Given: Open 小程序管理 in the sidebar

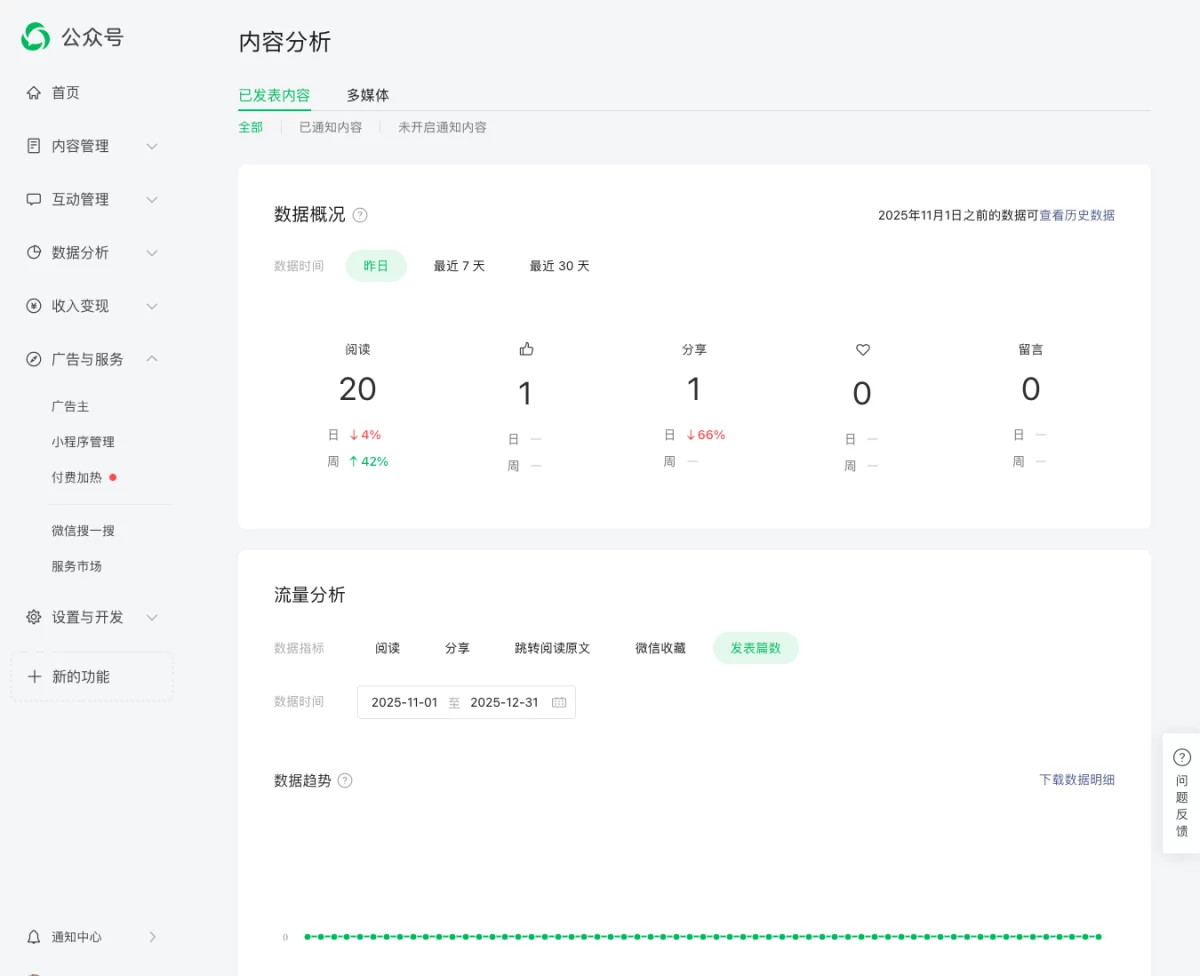Looking at the screenshot, I should pyautogui.click(x=83, y=442).
